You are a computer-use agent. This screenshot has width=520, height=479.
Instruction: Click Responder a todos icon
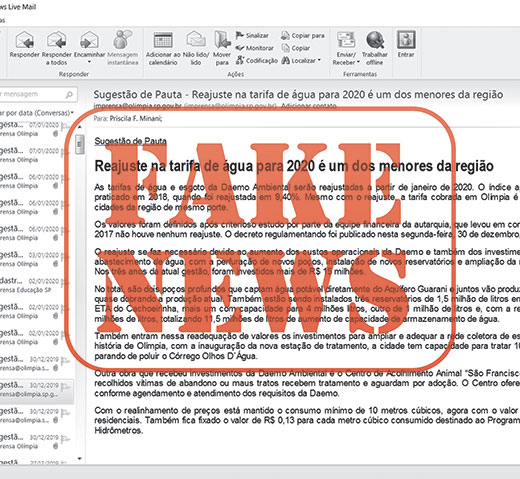tap(56, 40)
